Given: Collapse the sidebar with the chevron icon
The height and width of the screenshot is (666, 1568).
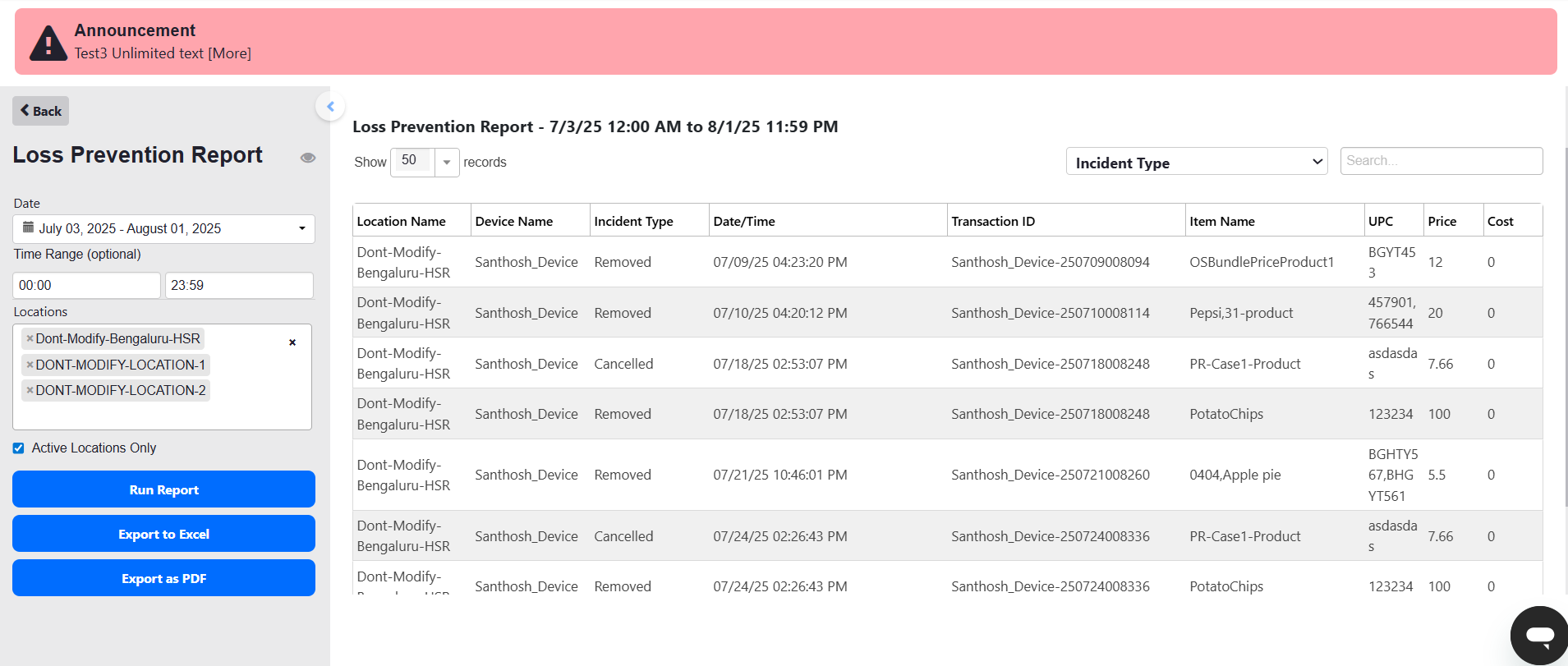Looking at the screenshot, I should click(330, 106).
